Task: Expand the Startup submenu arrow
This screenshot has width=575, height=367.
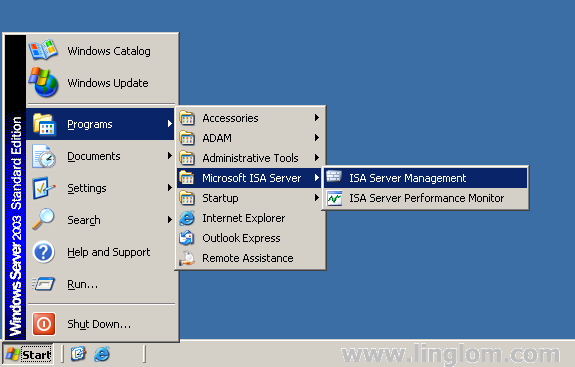Action: [317, 198]
